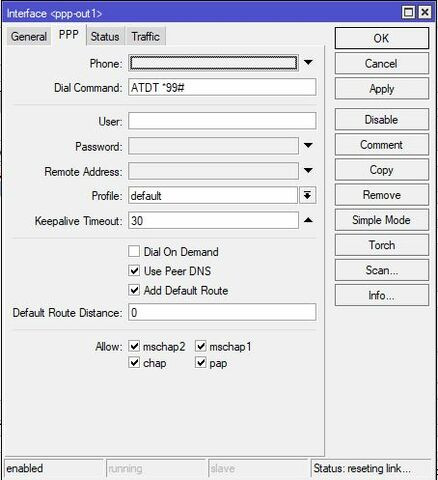Edit the Keepalive Timeout value

[213, 220]
